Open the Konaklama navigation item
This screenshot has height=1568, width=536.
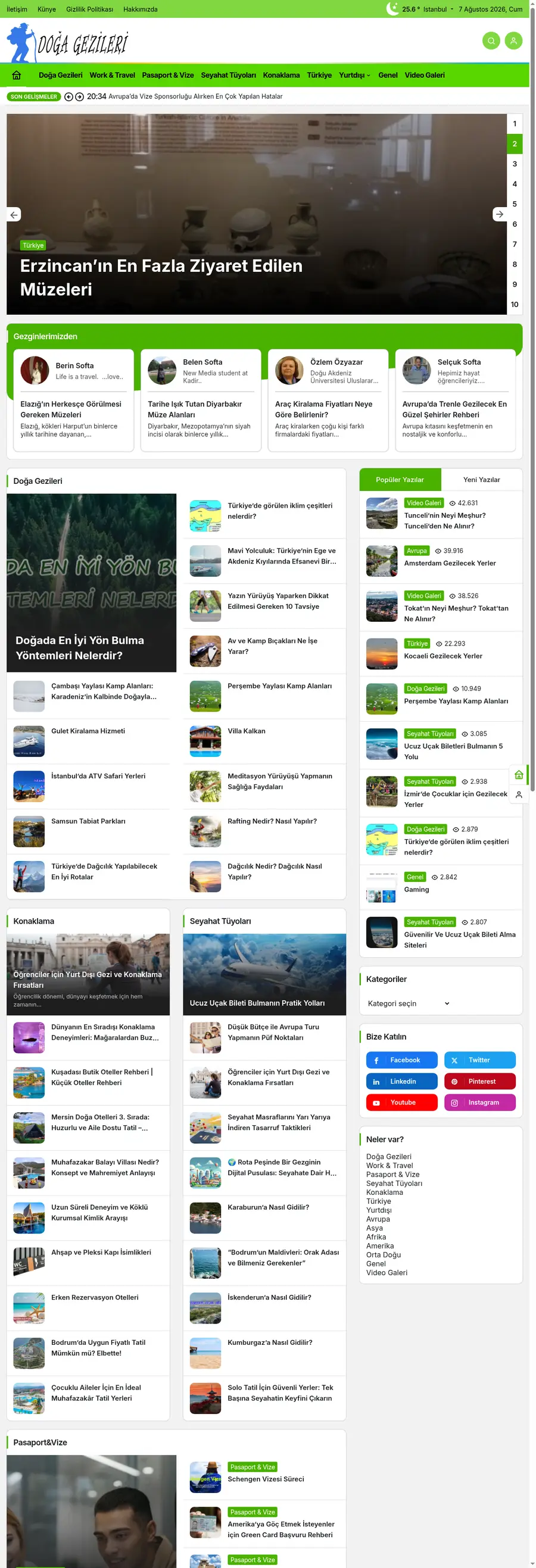tap(281, 76)
